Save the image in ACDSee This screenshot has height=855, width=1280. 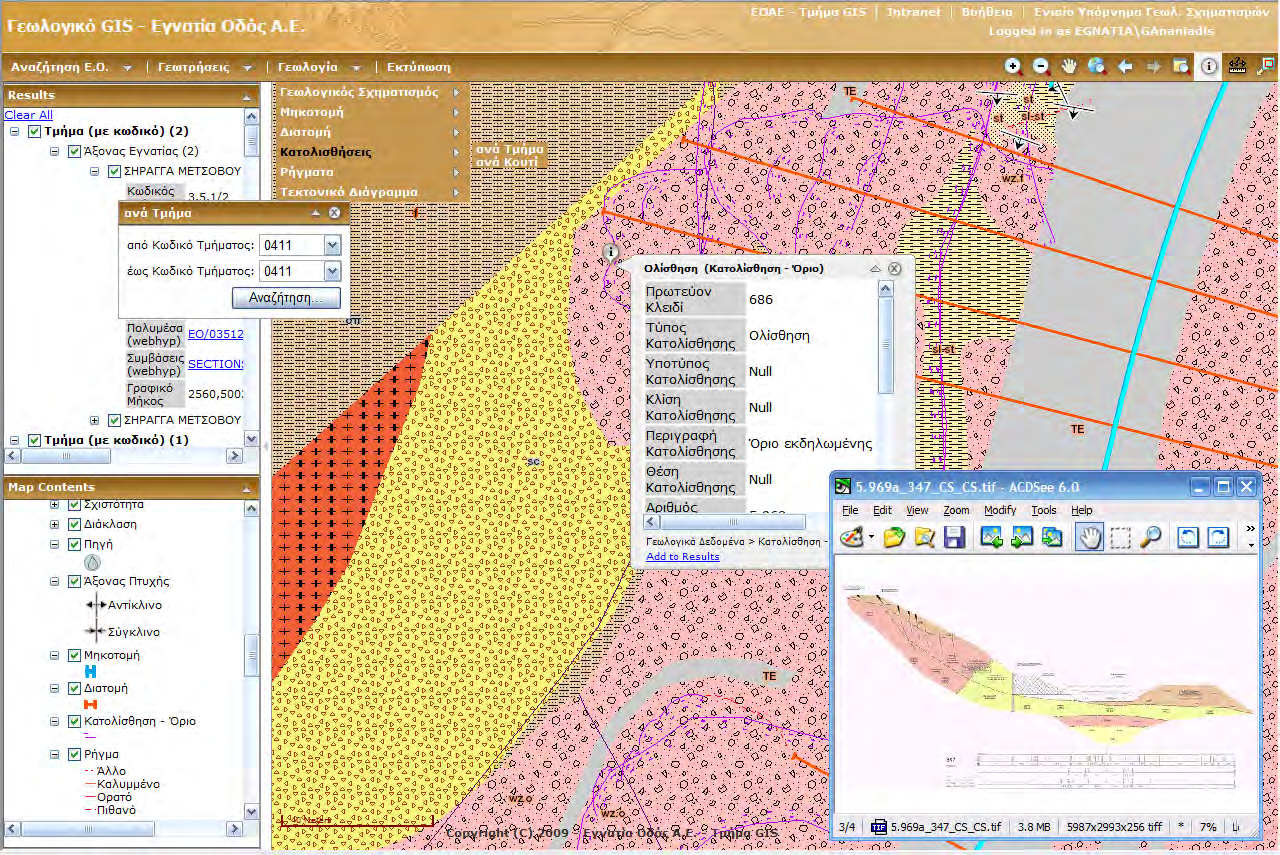pyautogui.click(x=954, y=537)
